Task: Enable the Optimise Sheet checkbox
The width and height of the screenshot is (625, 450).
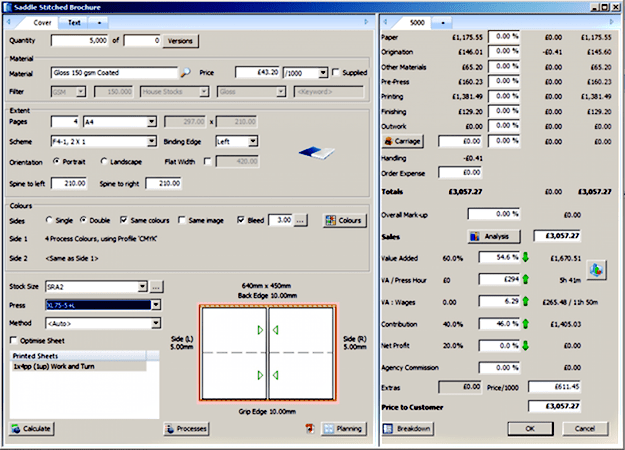Action: 14,340
